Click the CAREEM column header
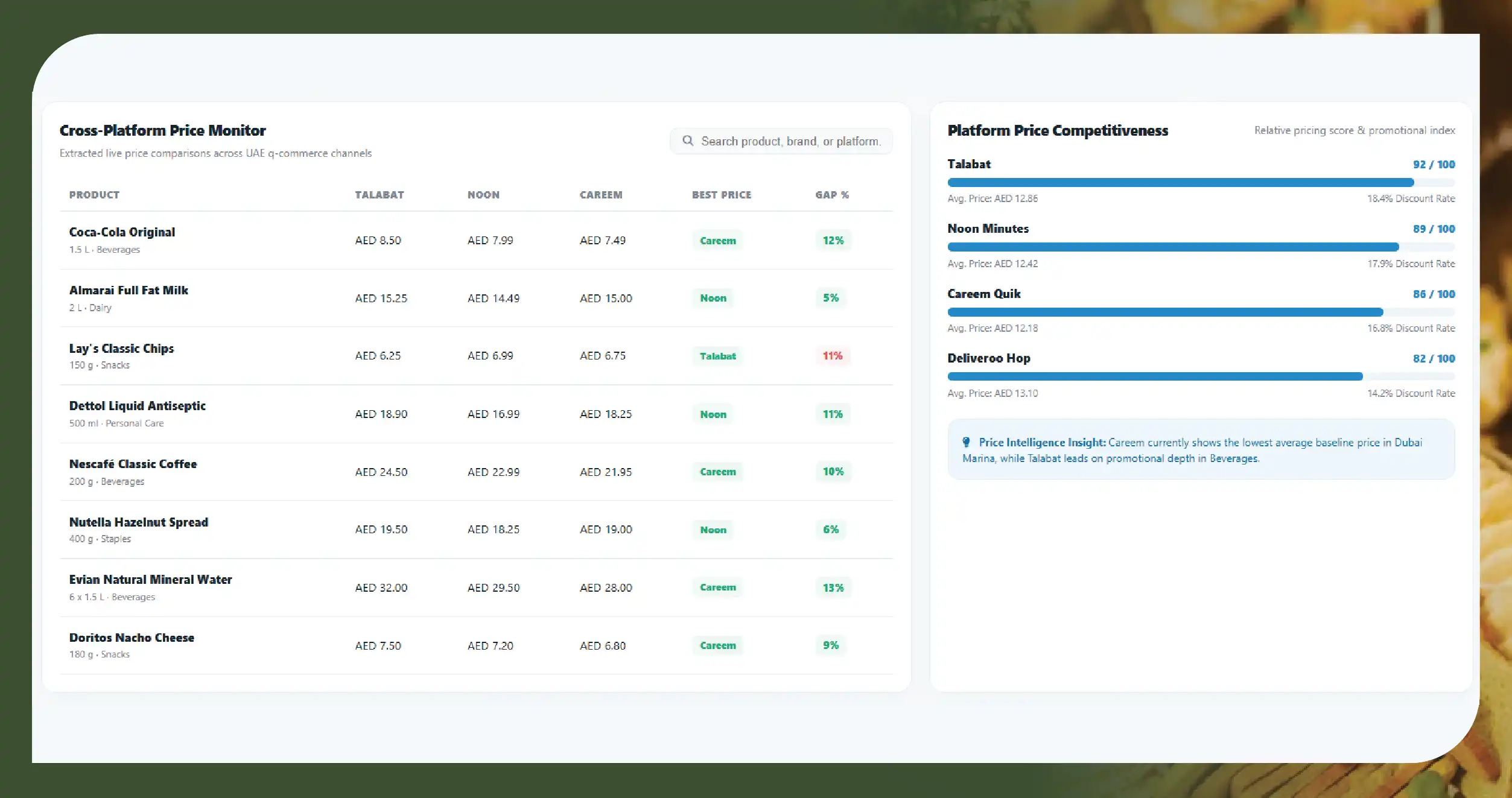The width and height of the screenshot is (1512, 798). 601,195
